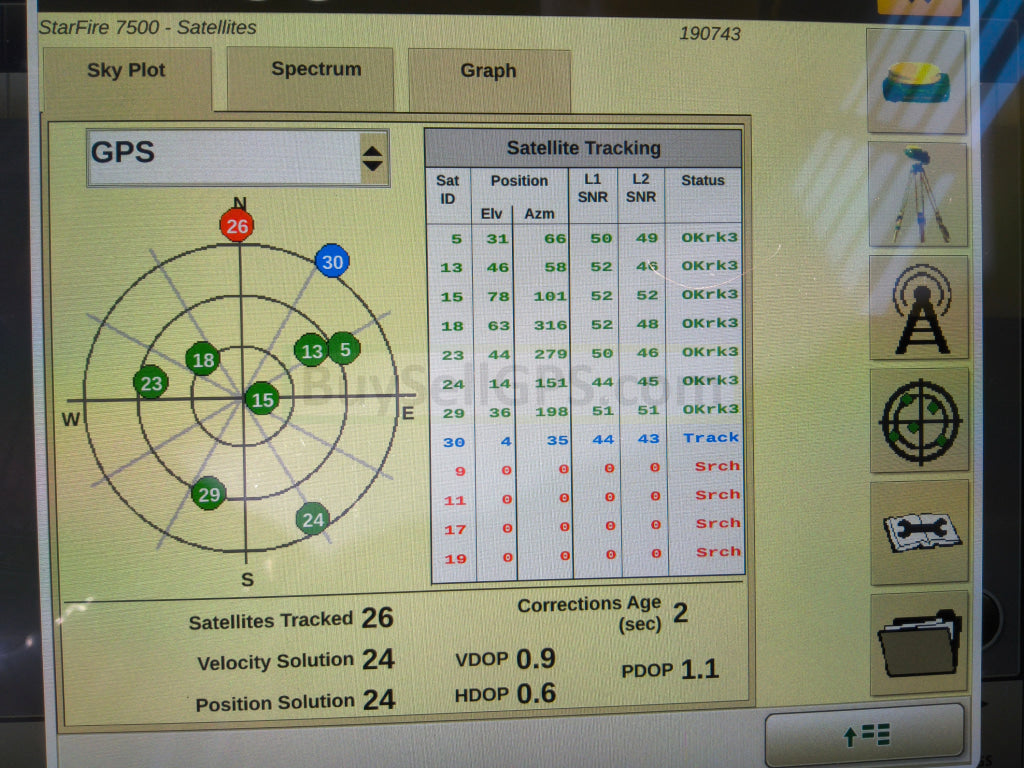Image resolution: width=1024 pixels, height=768 pixels.
Task: Switch to the Graph tab
Action: (488, 71)
